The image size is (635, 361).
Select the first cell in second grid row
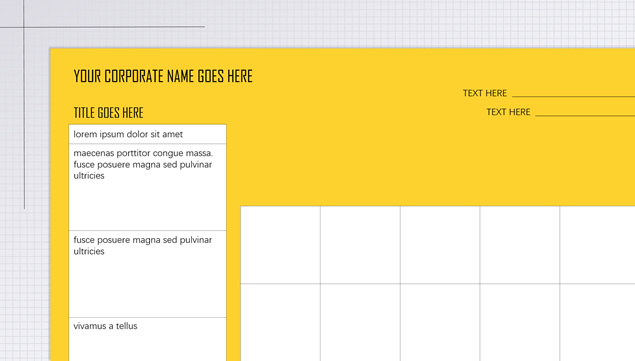point(280,323)
